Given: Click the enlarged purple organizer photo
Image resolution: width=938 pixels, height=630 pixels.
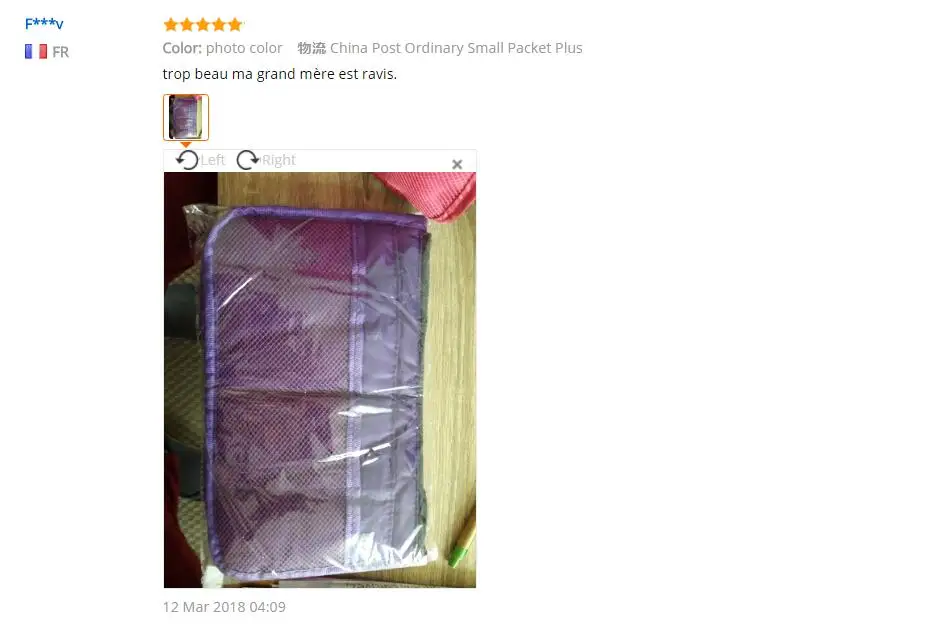Looking at the screenshot, I should (319, 380).
